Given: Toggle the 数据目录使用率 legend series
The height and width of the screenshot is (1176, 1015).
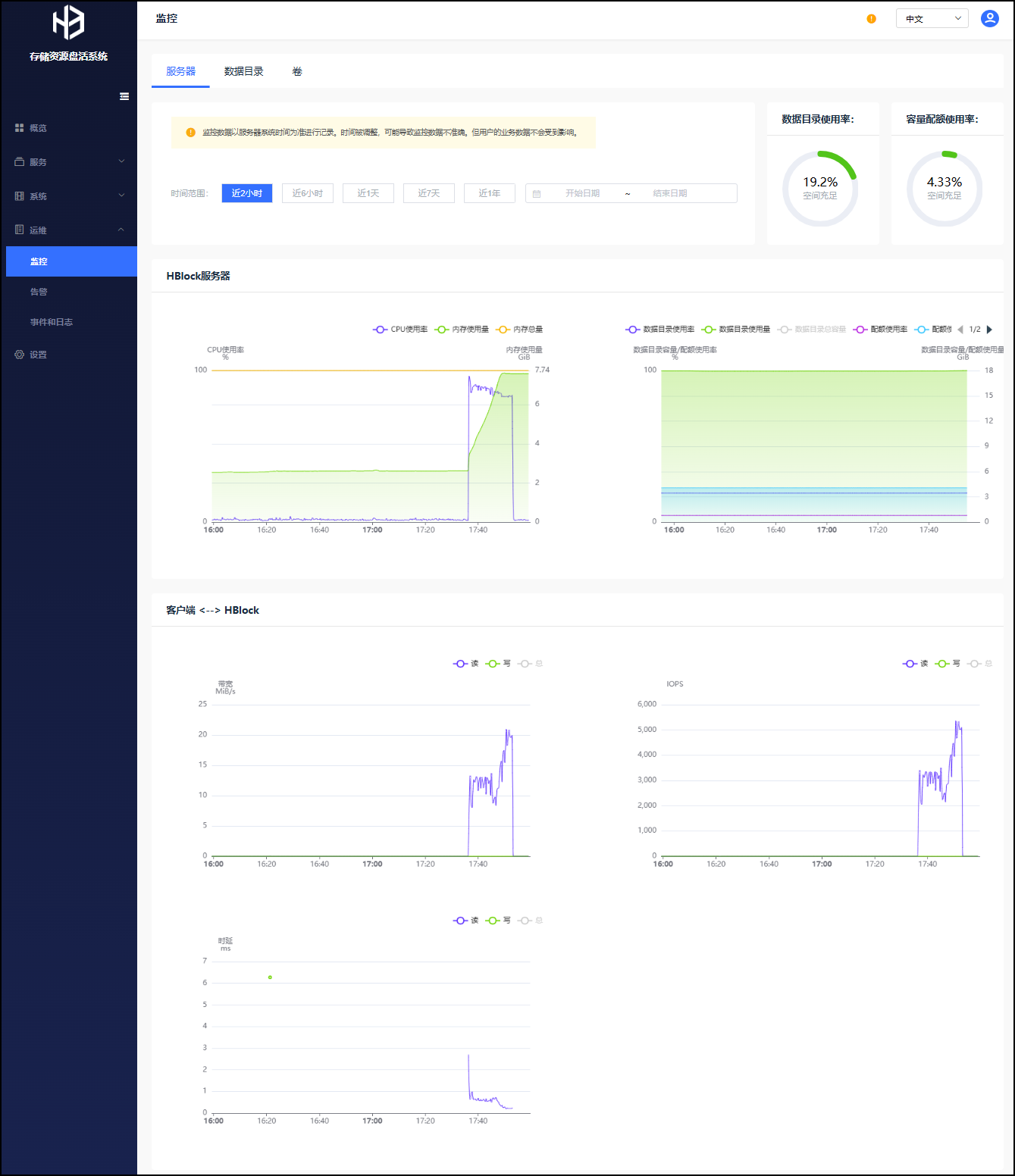Looking at the screenshot, I should tap(659, 330).
